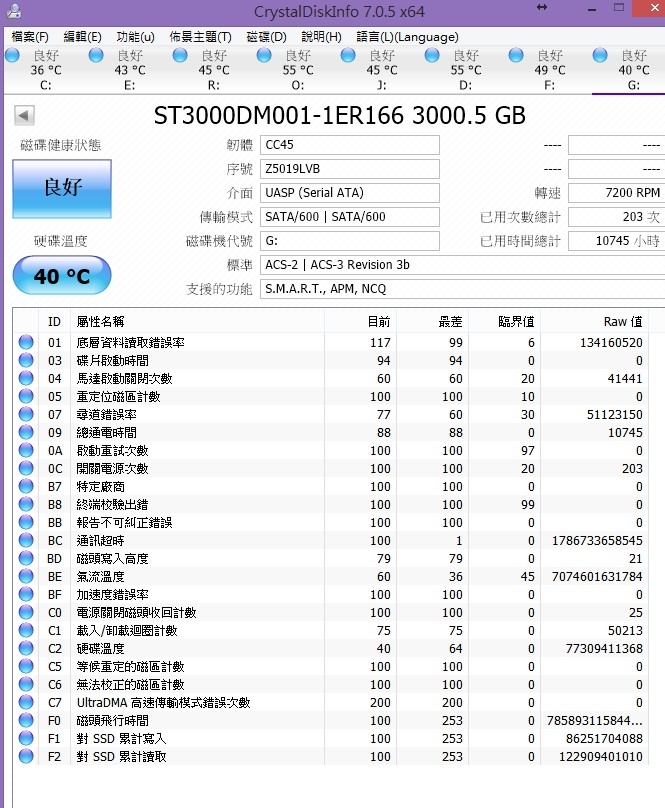Select disk J: status orb
665x808 pixels.
tap(348, 55)
